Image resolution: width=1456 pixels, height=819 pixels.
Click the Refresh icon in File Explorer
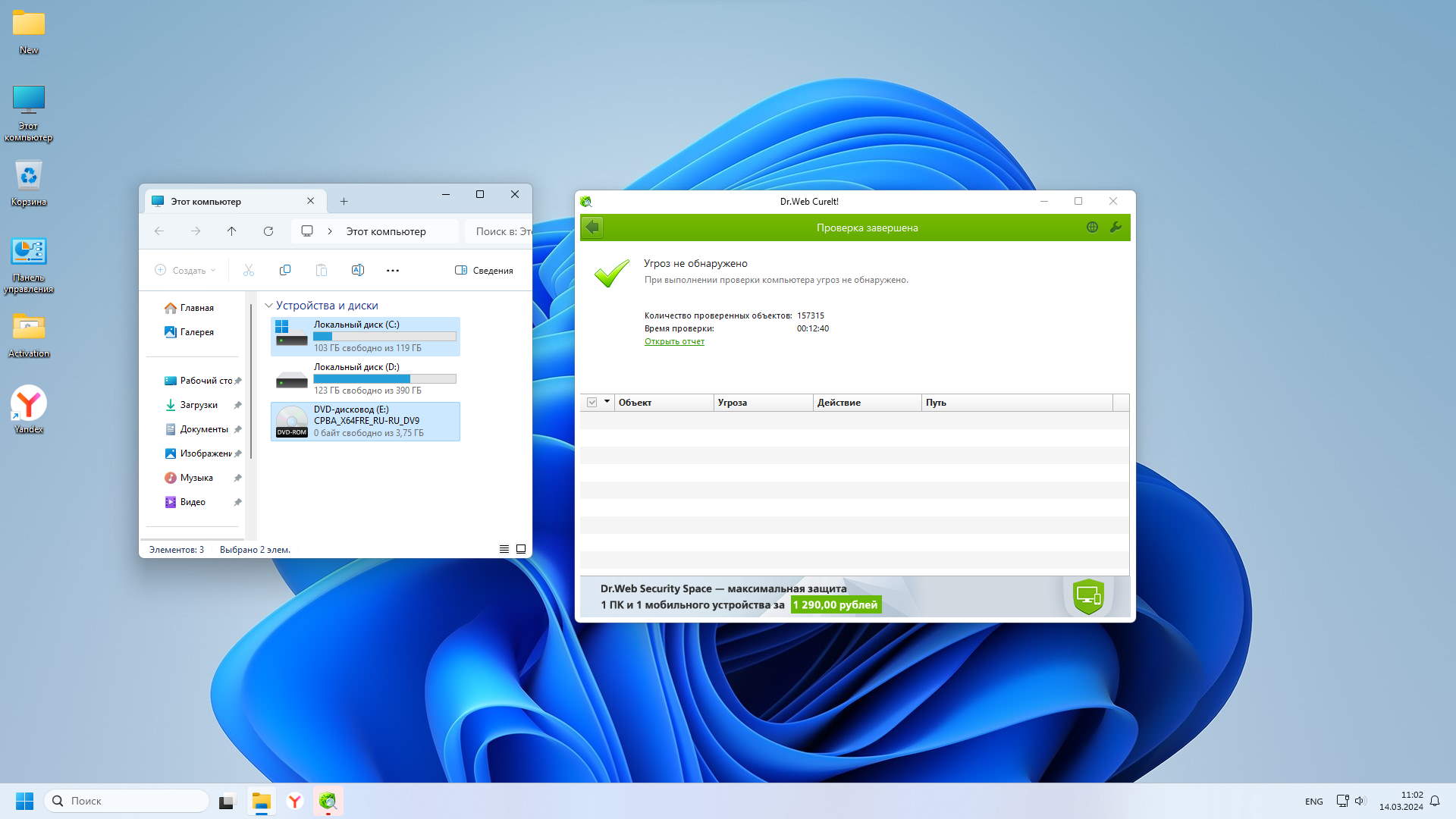[268, 231]
